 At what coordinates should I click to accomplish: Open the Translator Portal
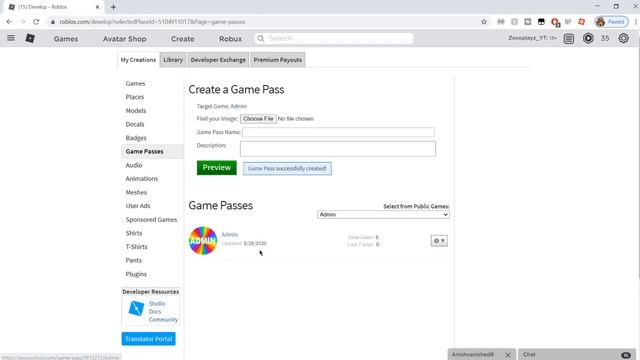pyautogui.click(x=149, y=339)
